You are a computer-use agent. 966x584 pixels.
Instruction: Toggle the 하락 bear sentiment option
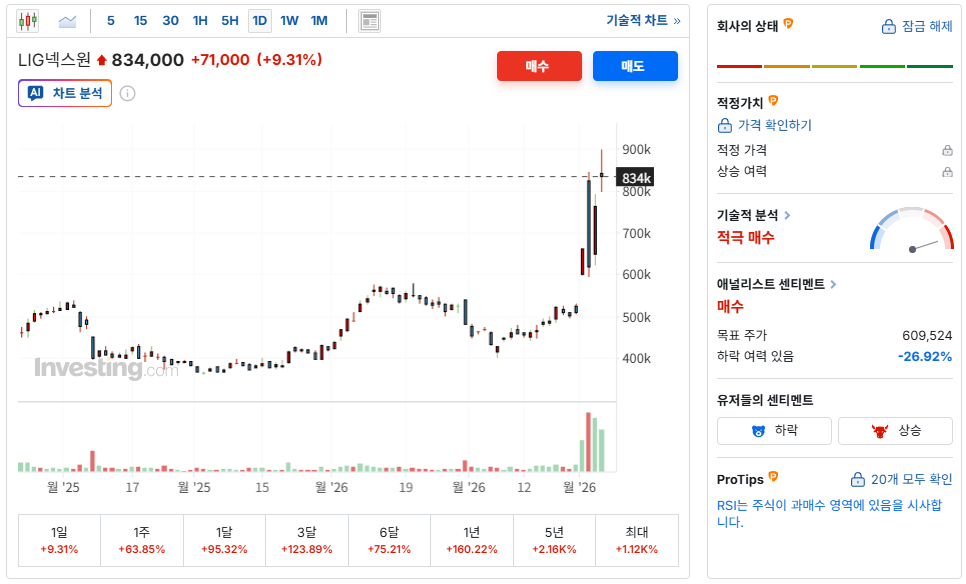tap(773, 431)
